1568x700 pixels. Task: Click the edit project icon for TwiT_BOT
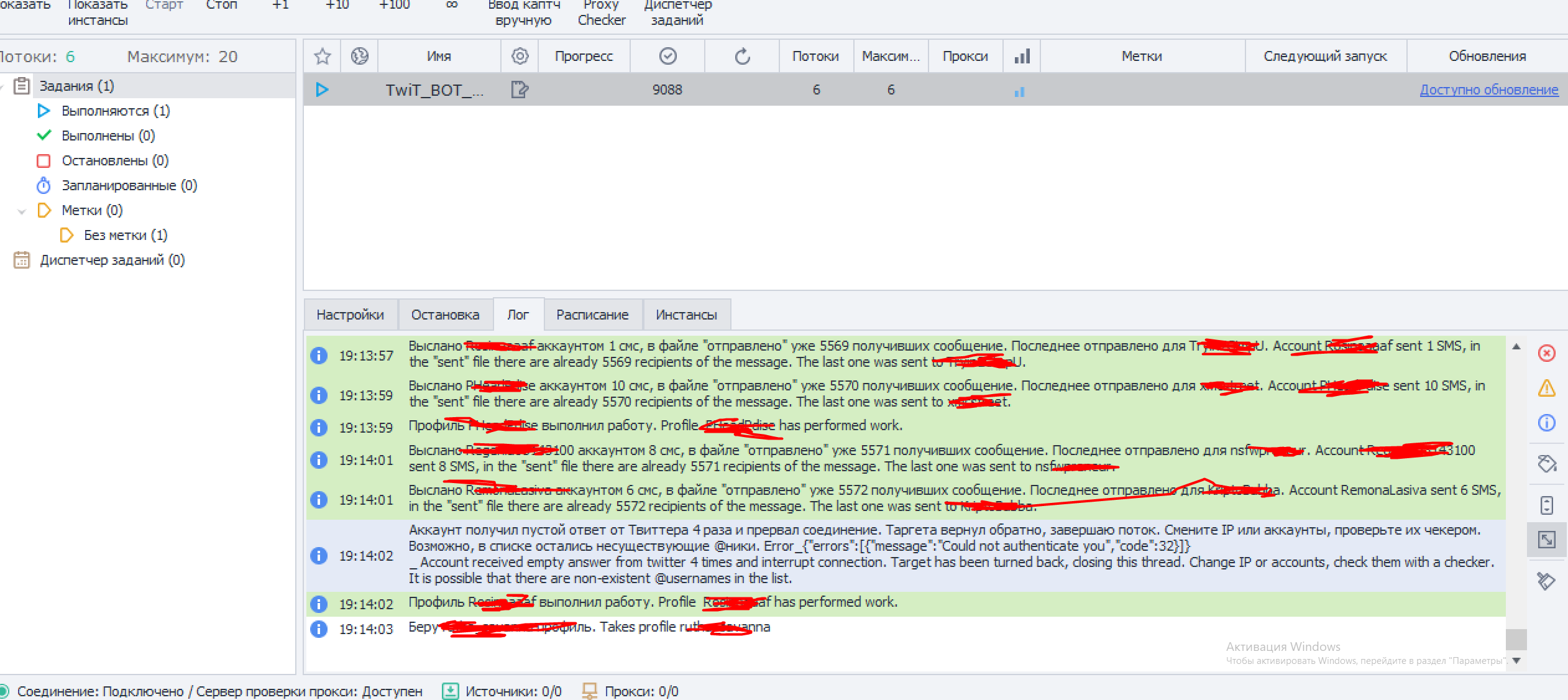[520, 90]
